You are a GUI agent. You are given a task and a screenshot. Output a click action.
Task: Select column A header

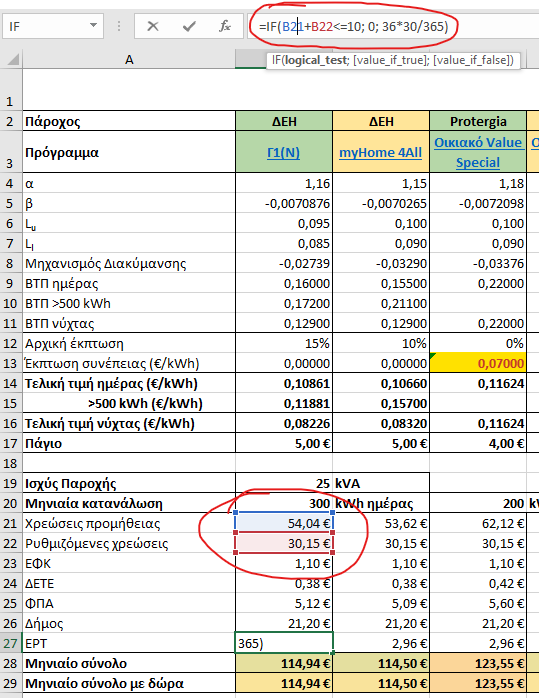coord(129,60)
